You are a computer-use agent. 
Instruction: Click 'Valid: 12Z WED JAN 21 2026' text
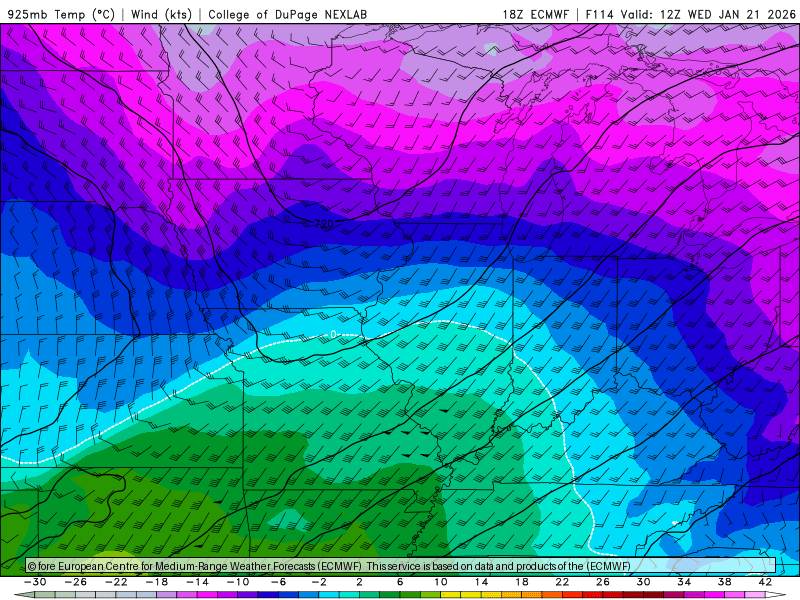(708, 14)
